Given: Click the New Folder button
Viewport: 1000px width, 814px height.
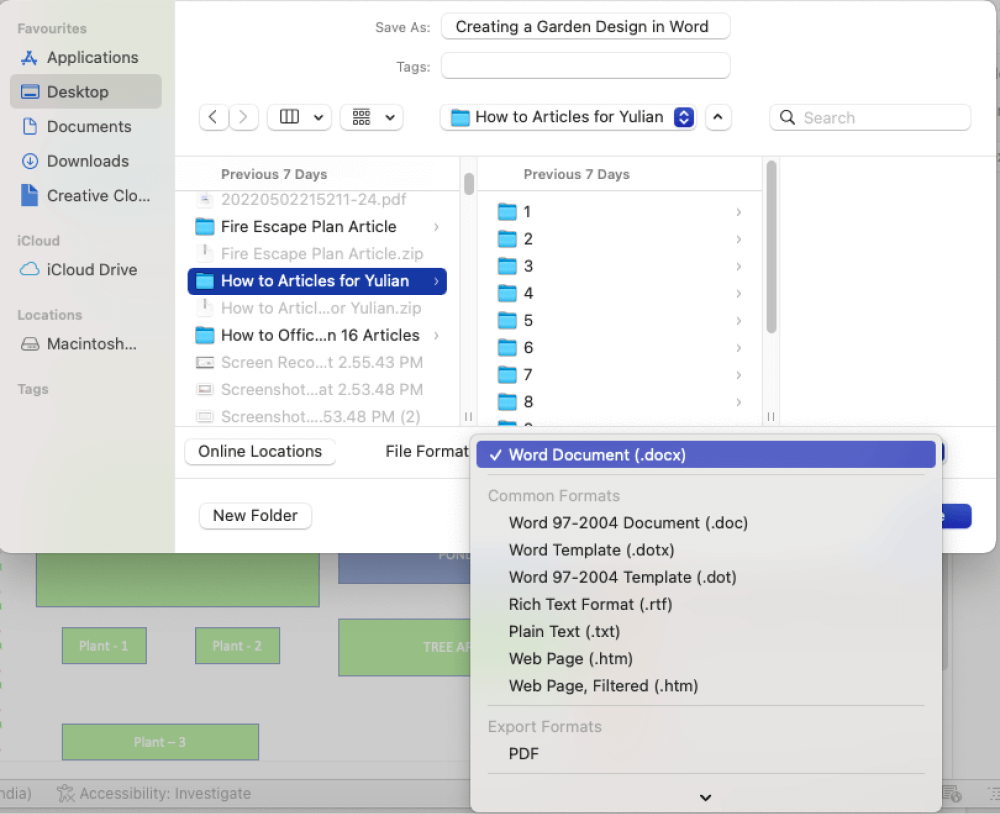Looking at the screenshot, I should (255, 515).
